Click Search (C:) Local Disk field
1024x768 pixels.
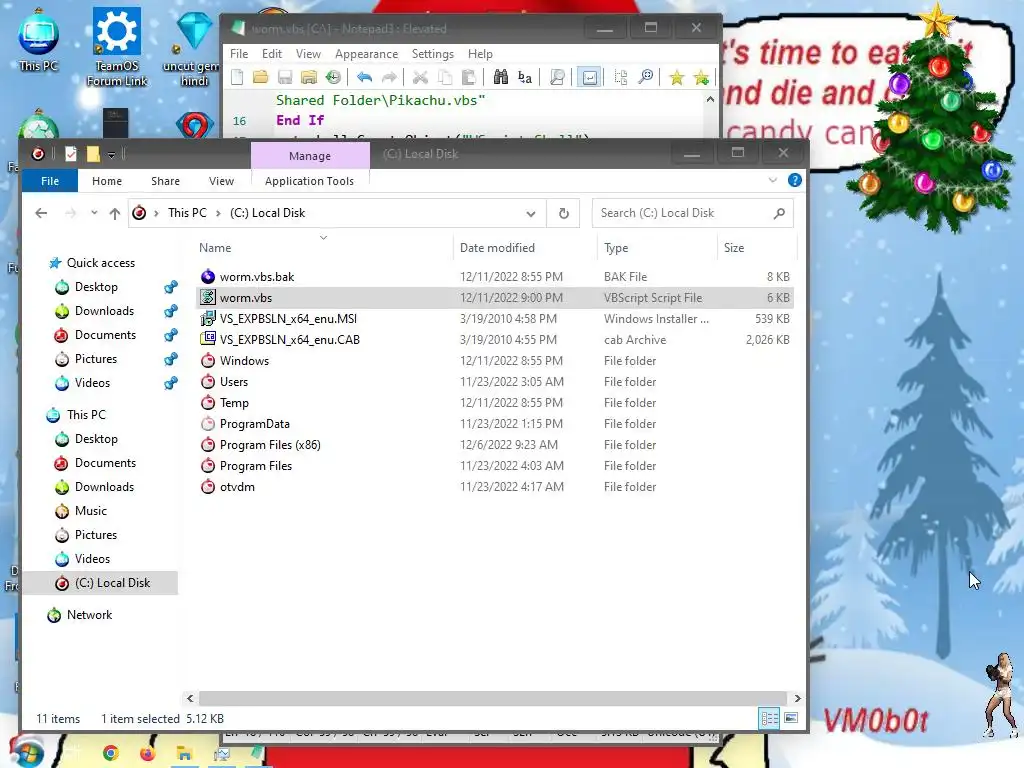693,214
